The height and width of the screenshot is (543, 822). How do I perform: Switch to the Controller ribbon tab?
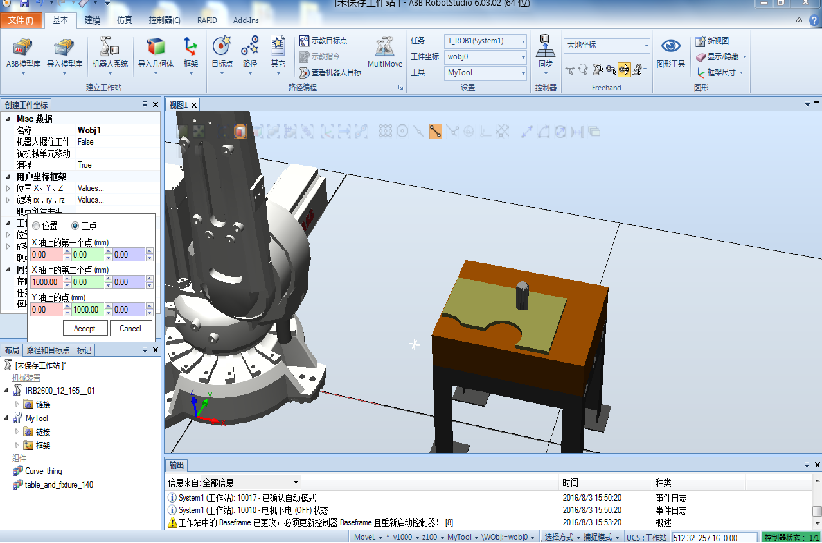pyautogui.click(x=164, y=20)
